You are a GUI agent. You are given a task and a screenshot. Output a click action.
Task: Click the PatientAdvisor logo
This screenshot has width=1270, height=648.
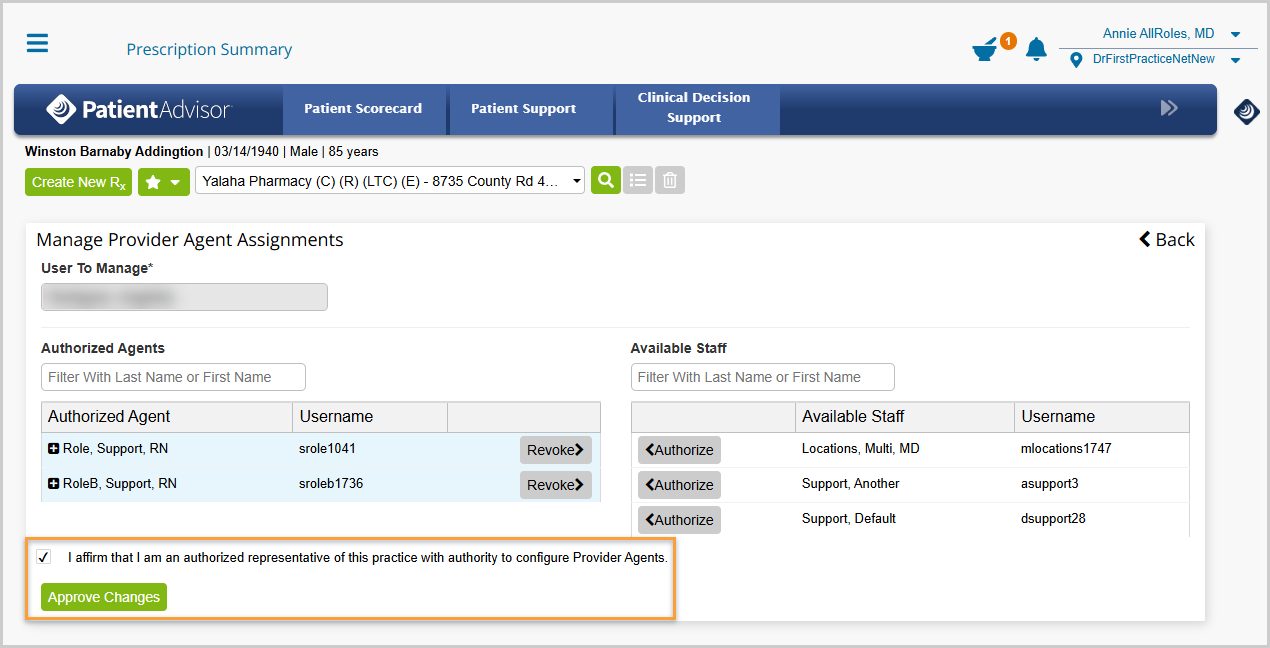pyautogui.click(x=139, y=109)
